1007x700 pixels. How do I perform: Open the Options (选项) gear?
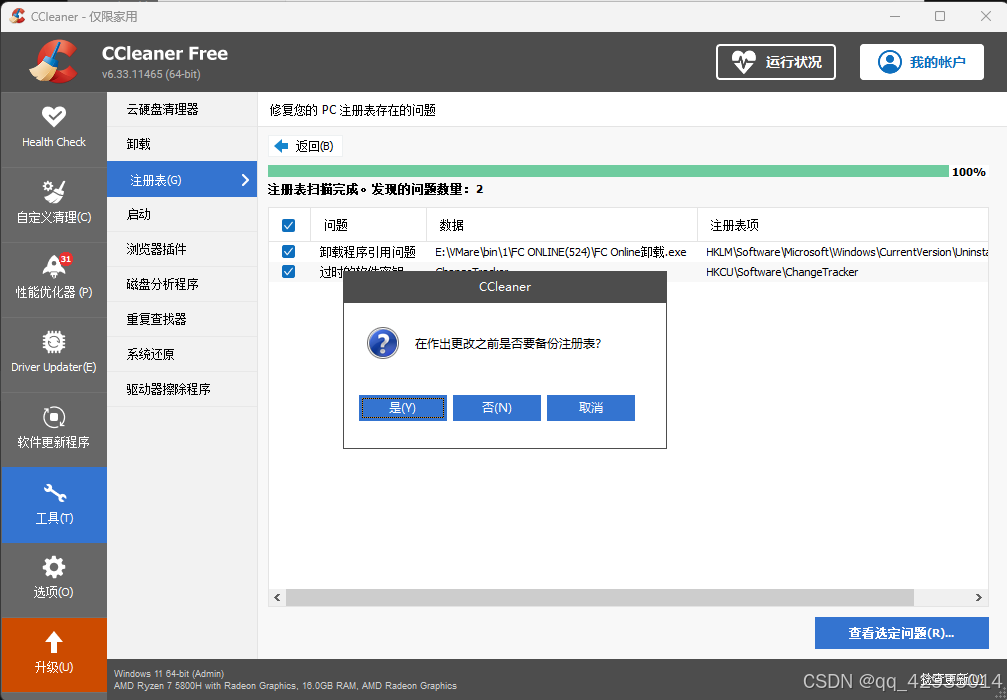[54, 580]
